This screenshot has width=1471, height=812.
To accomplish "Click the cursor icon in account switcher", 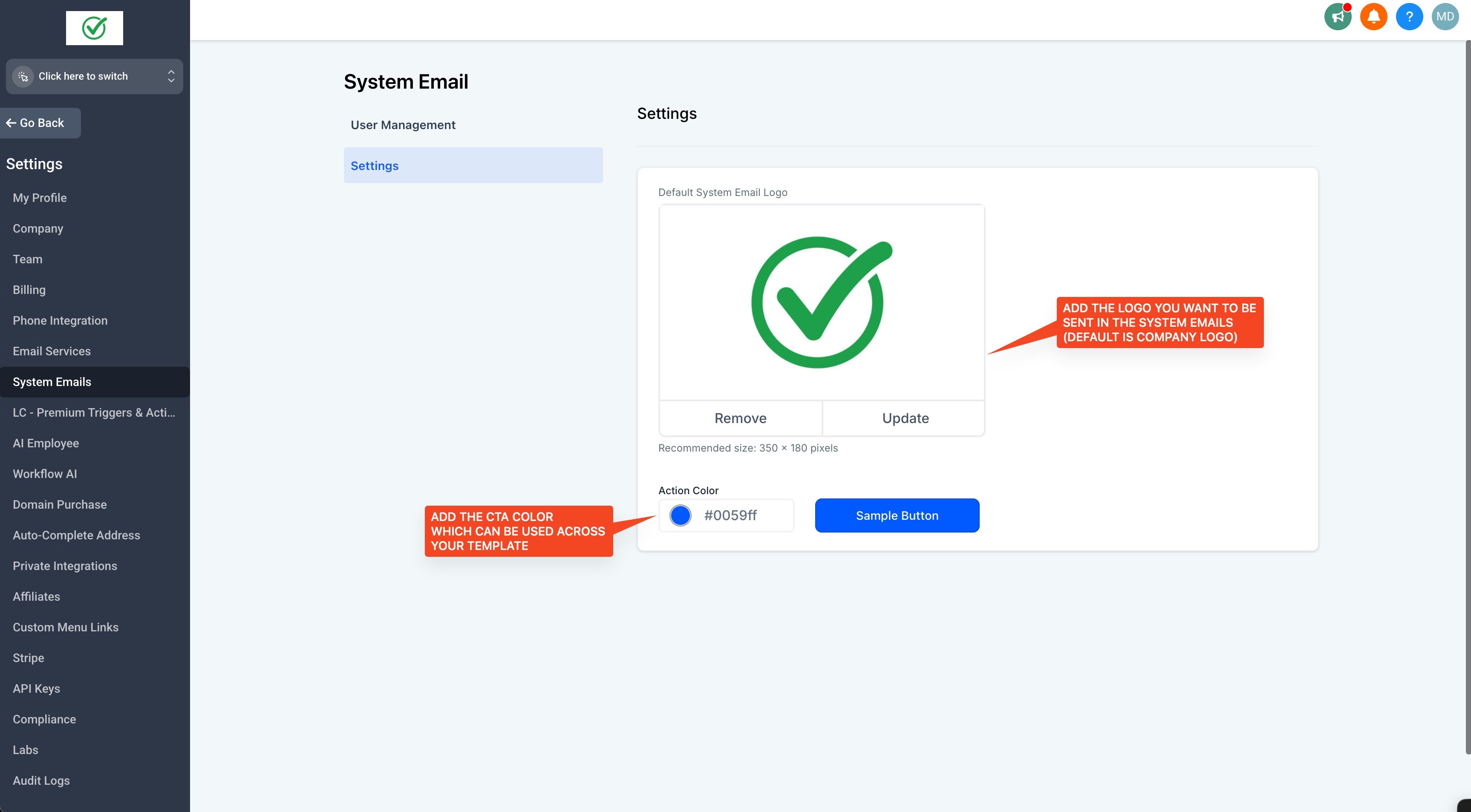I will (x=23, y=77).
